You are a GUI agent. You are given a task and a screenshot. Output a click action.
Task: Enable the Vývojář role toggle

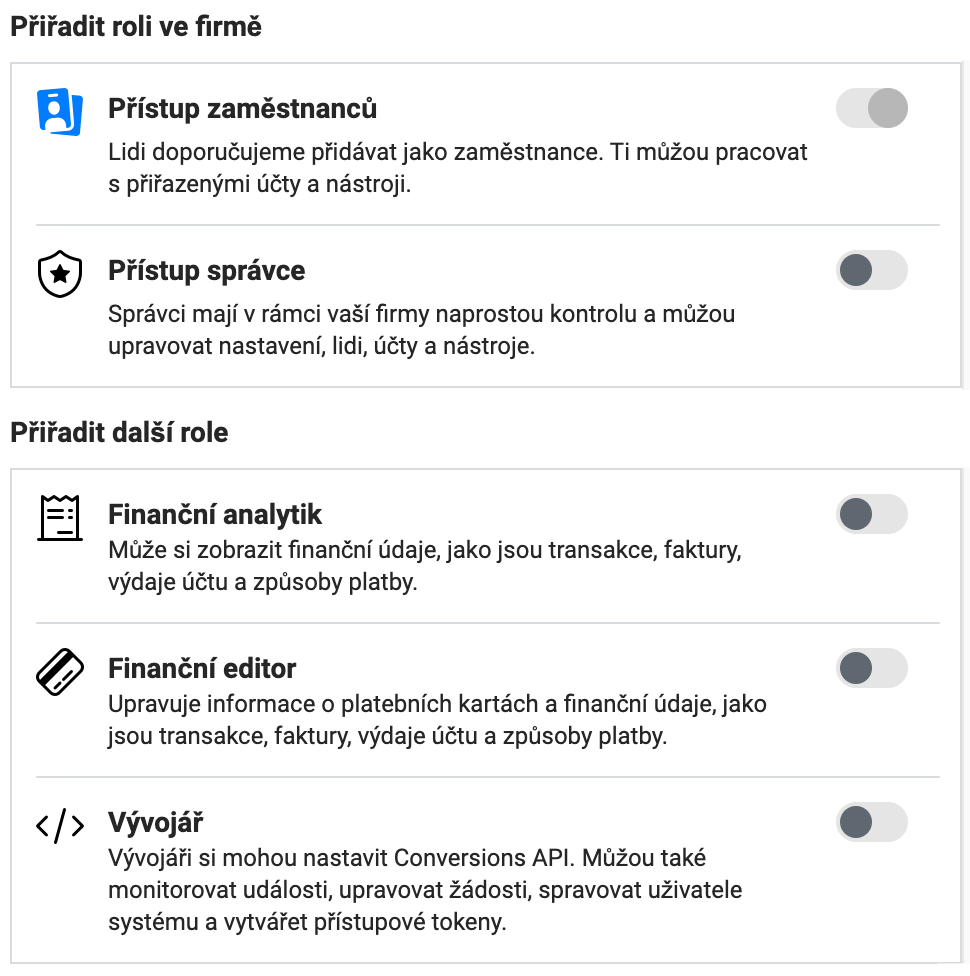[x=871, y=823]
